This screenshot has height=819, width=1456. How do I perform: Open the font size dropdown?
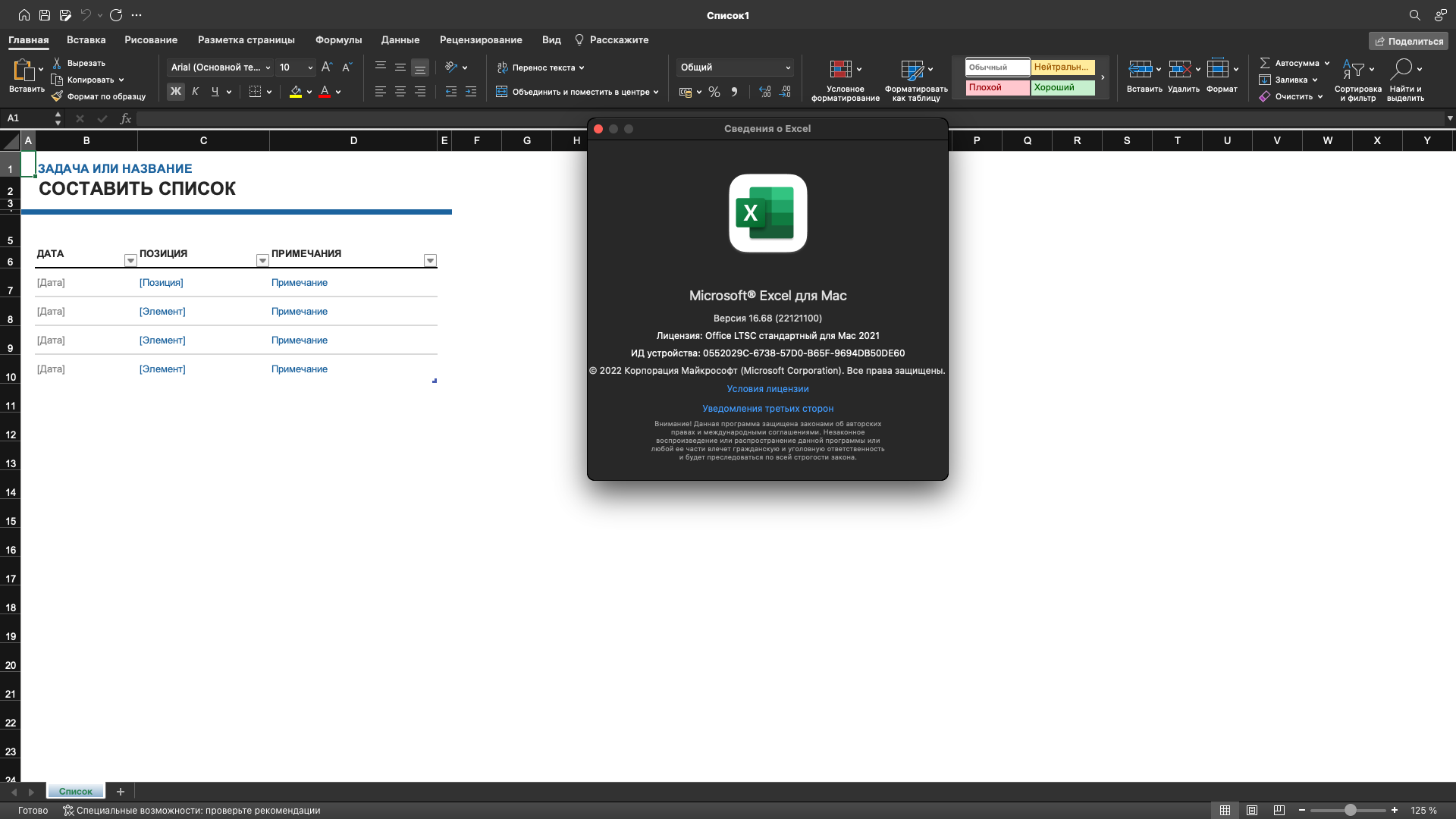tap(310, 67)
